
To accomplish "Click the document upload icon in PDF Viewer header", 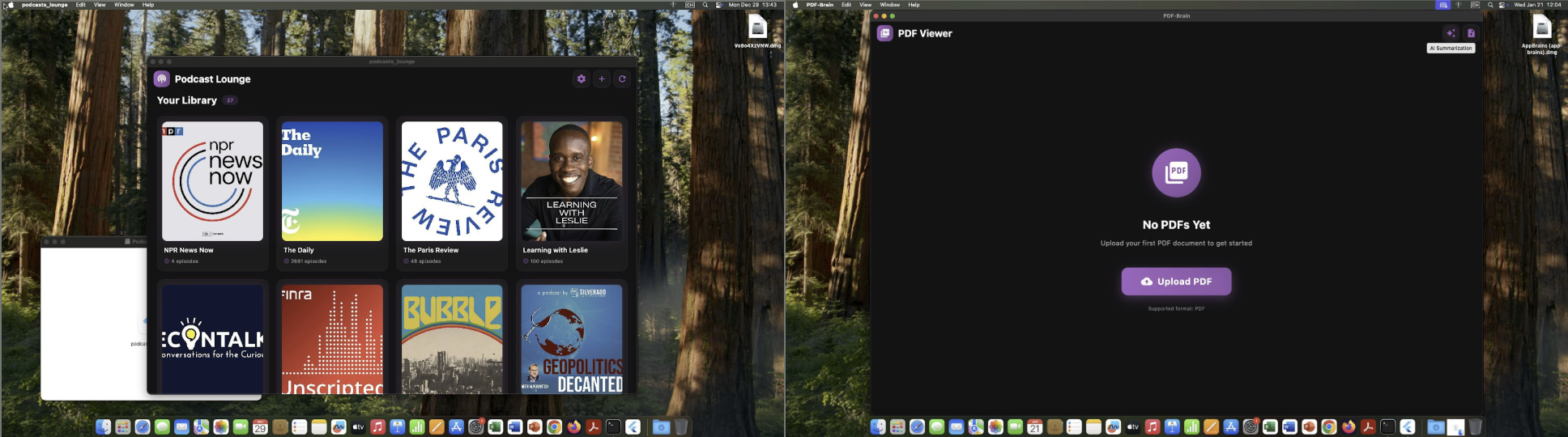I will coord(1471,33).
